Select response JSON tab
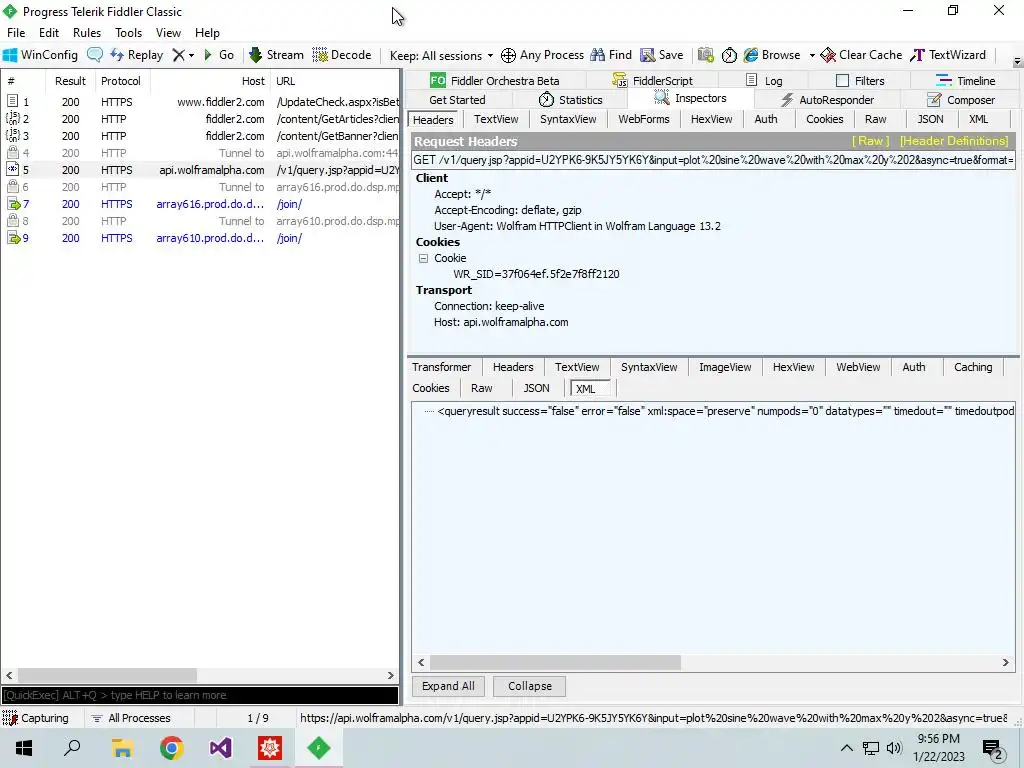Viewport: 1024px width, 768px height. click(536, 388)
